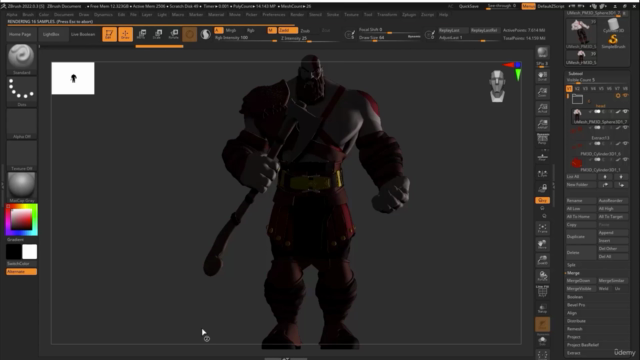Expand the Align section
The image size is (640, 360).
click(x=572, y=313)
